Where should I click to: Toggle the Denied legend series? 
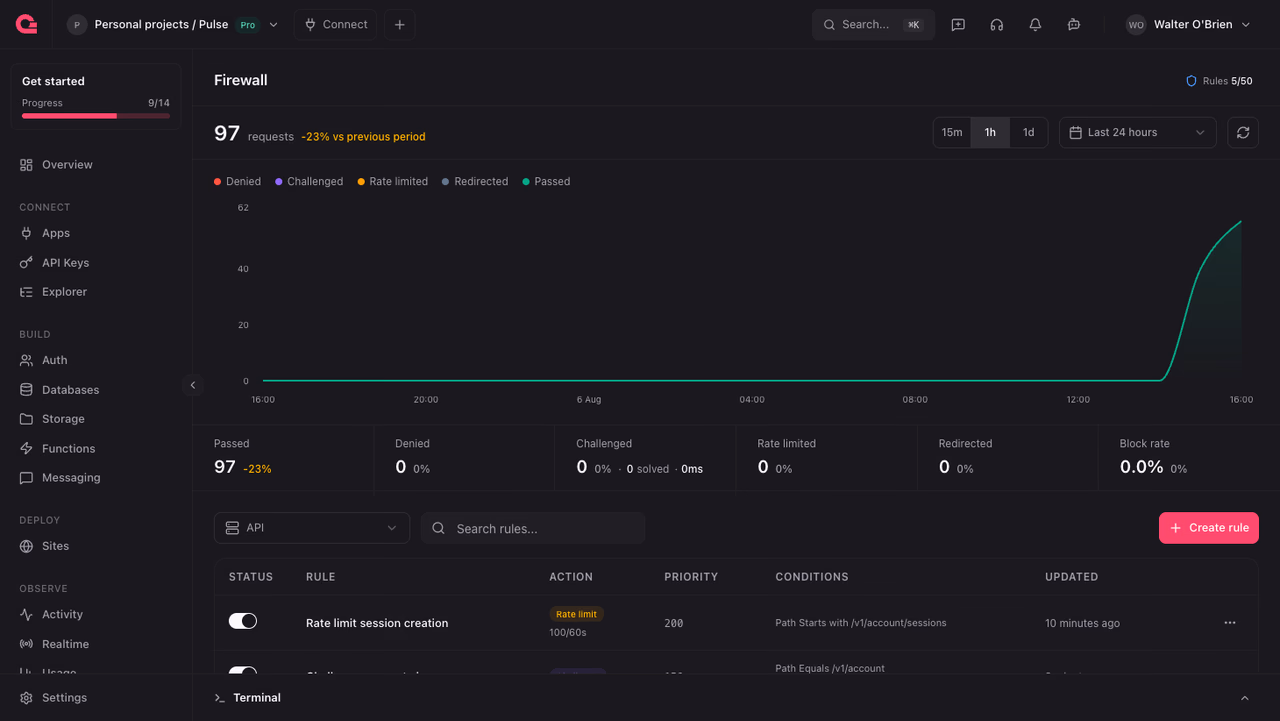(238, 182)
